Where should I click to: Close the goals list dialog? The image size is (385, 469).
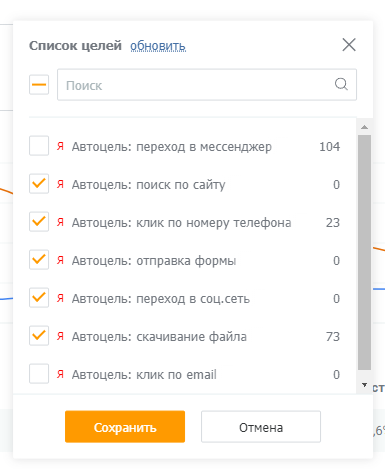(349, 45)
